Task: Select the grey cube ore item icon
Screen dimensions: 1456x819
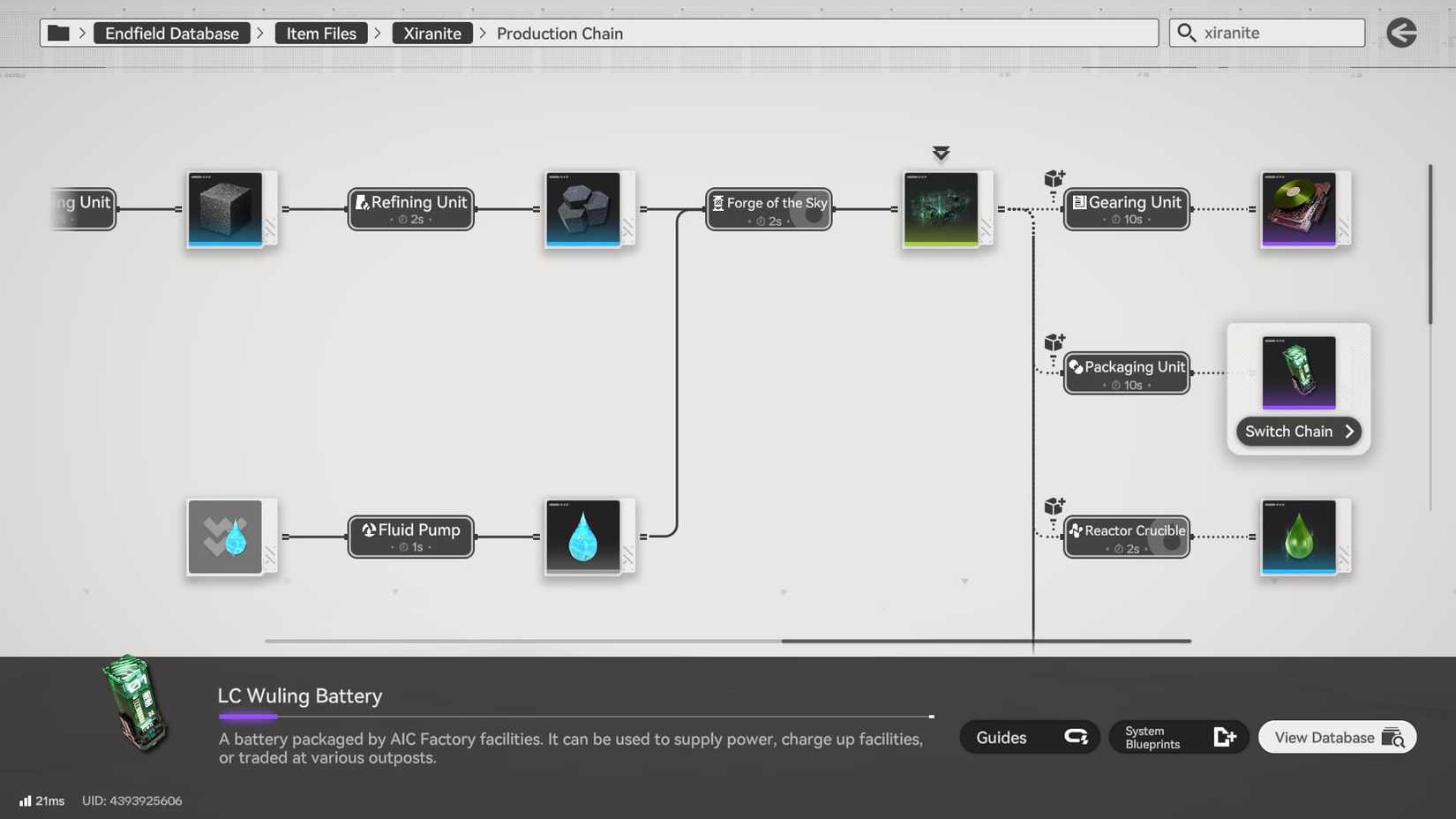Action: [x=225, y=209]
